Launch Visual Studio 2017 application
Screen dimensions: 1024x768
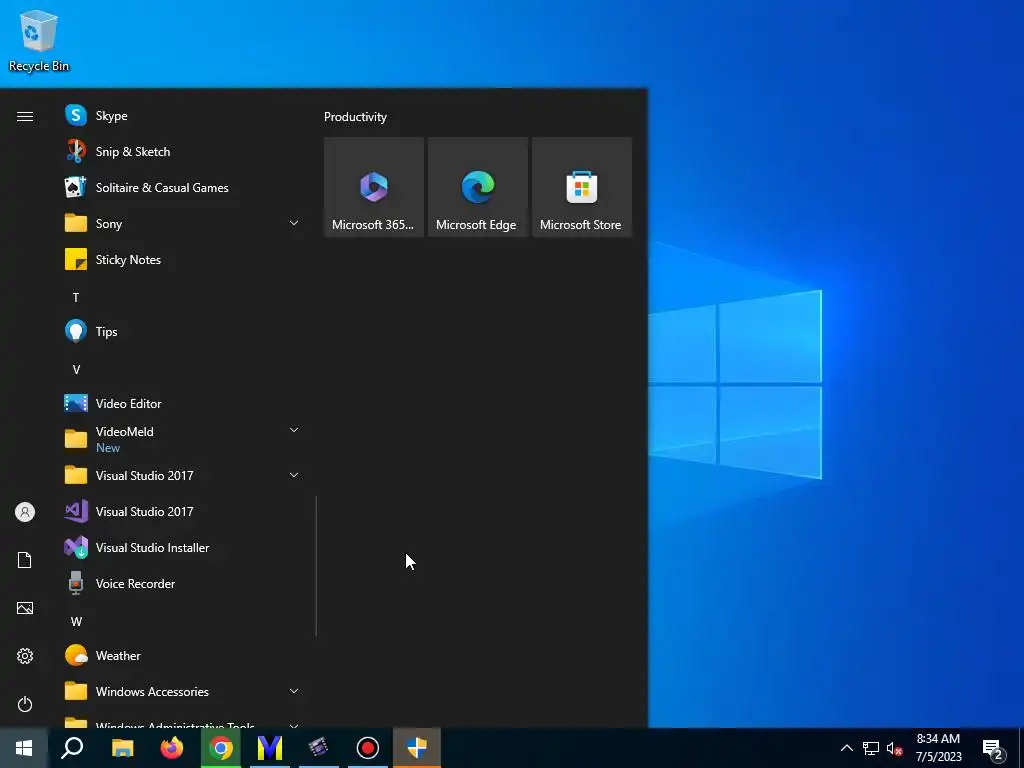(x=182, y=511)
